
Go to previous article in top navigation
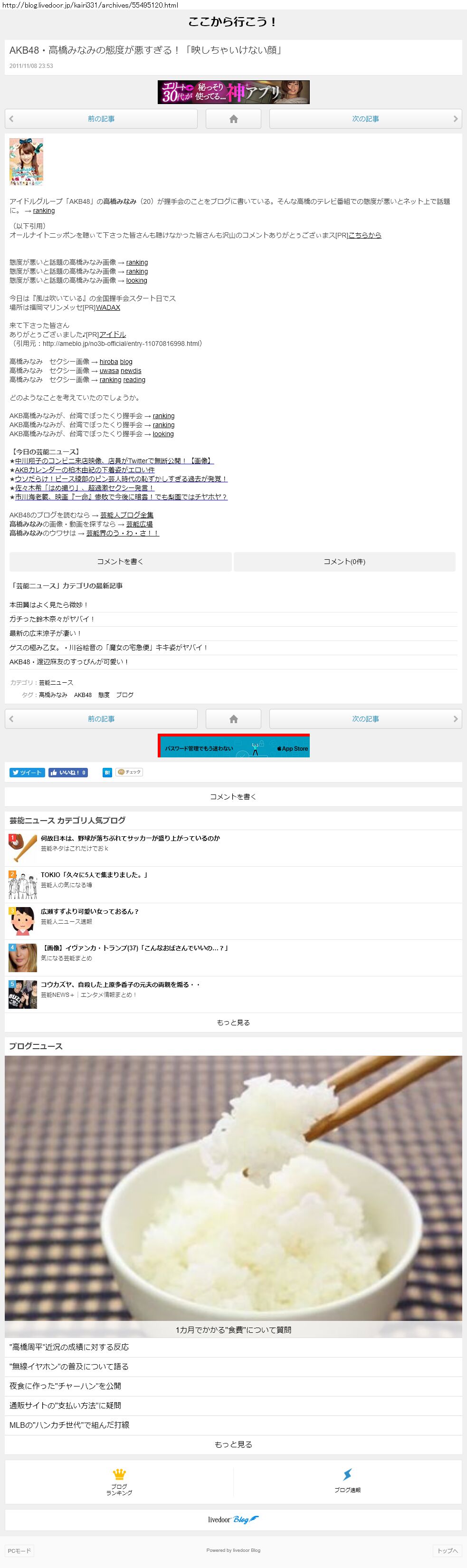tap(101, 119)
